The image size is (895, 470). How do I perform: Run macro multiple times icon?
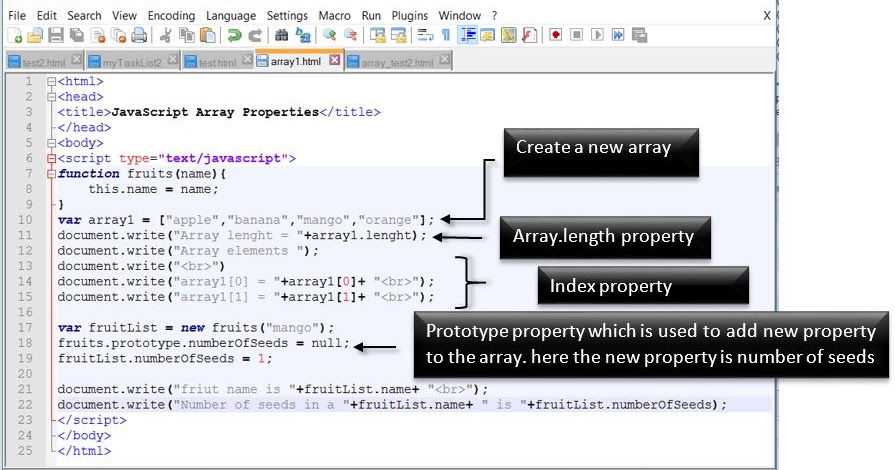618,35
